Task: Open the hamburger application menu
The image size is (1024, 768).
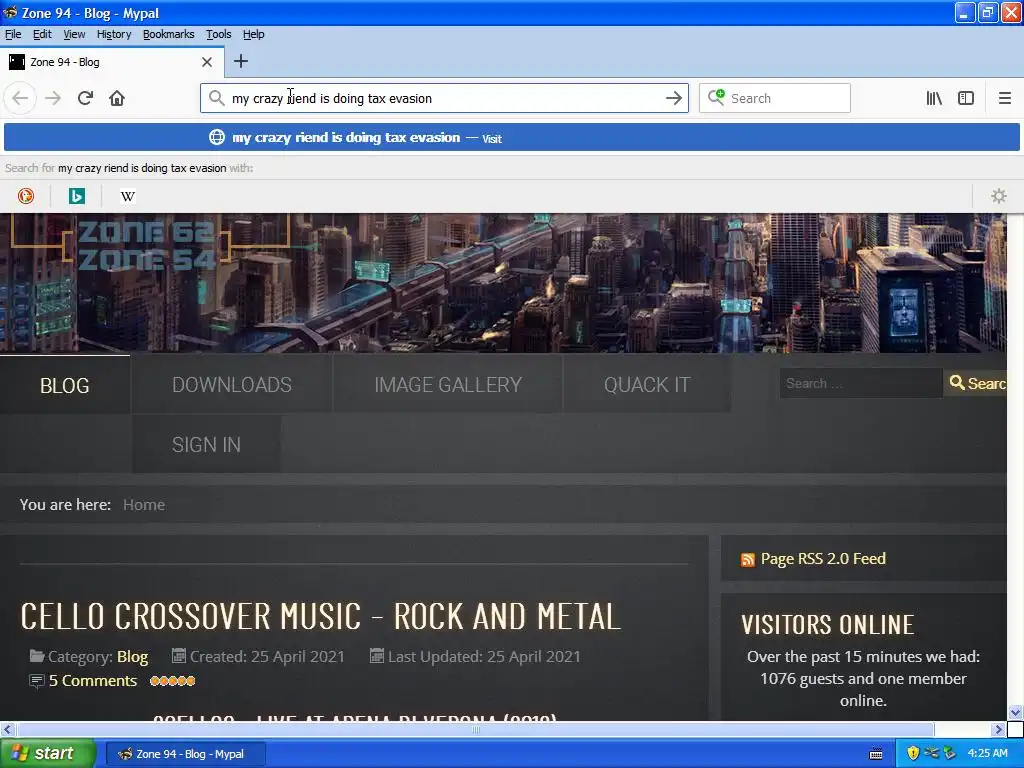Action: [x=1004, y=99]
